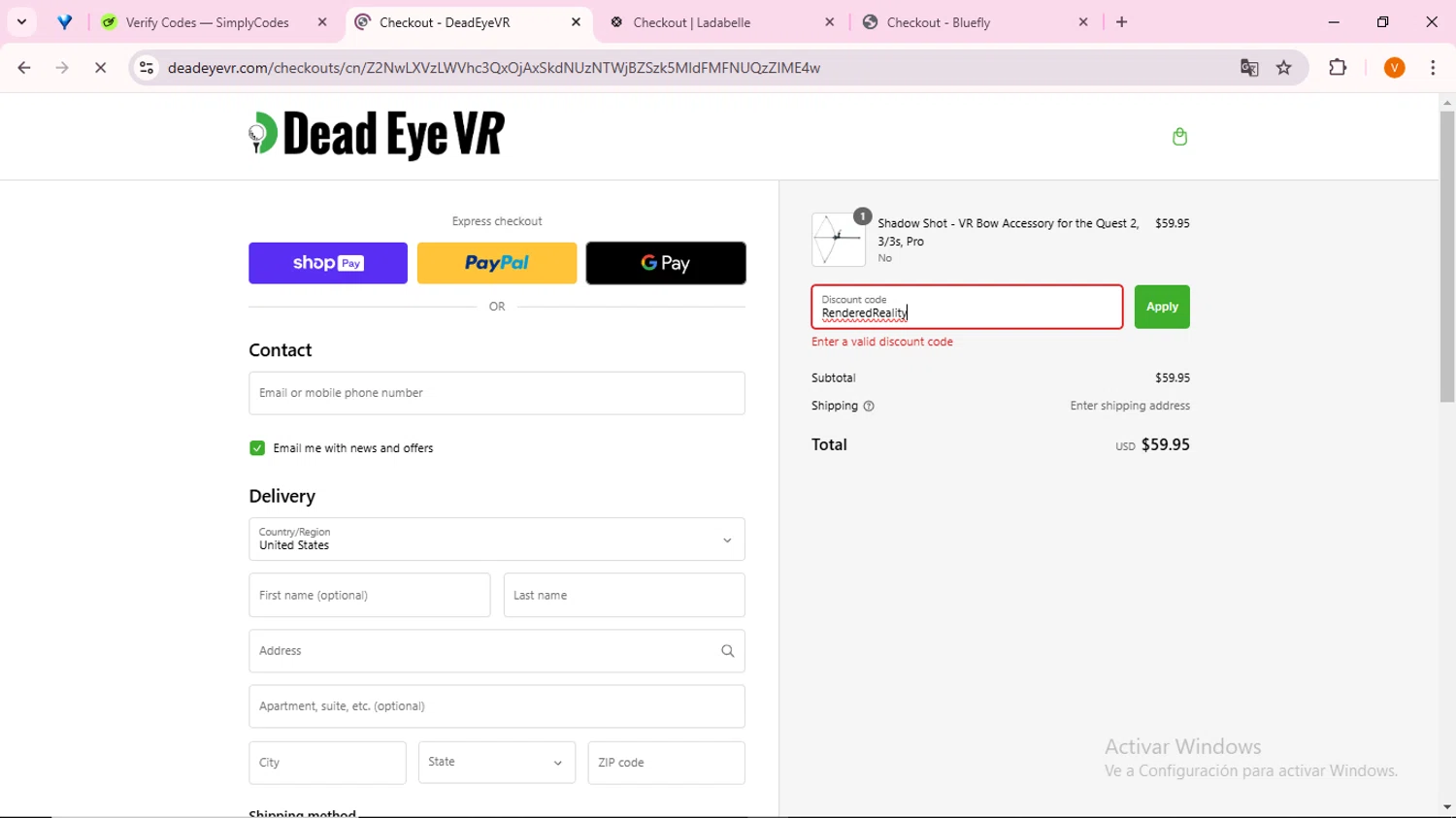Click the scrollbar down arrow
Image resolution: width=1456 pixels, height=818 pixels.
click(x=1447, y=807)
